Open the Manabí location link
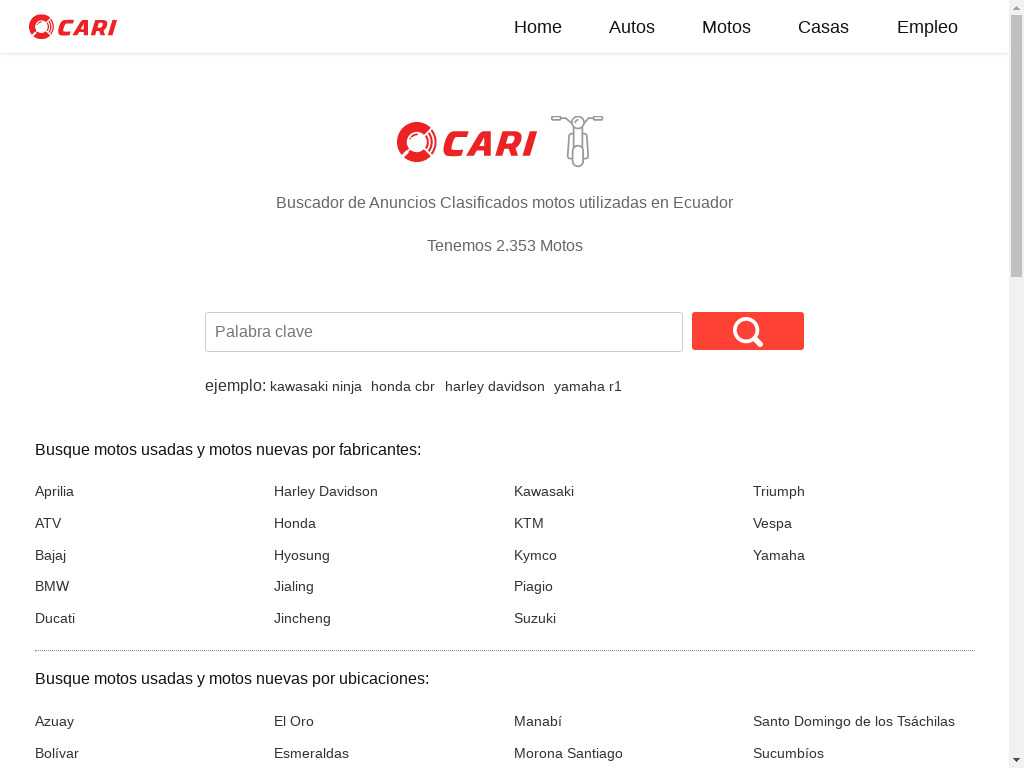This screenshot has height=768, width=1024. click(x=537, y=721)
